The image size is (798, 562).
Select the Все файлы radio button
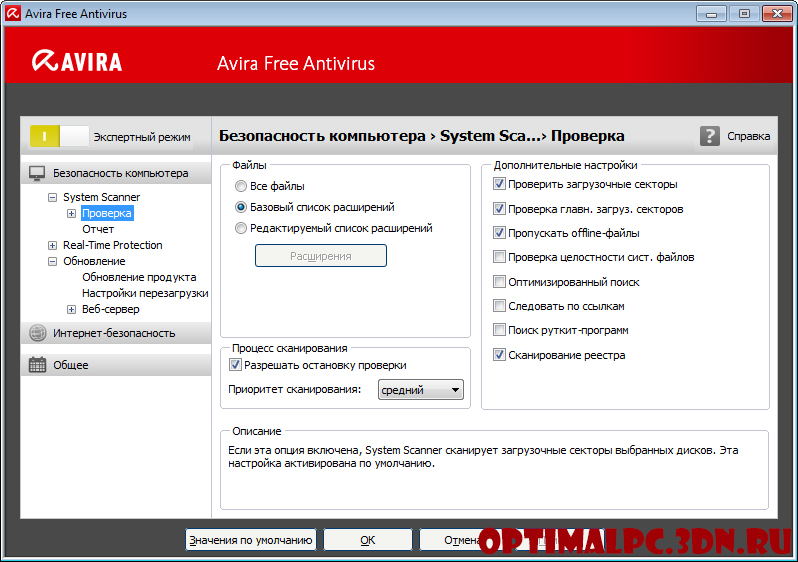241,186
